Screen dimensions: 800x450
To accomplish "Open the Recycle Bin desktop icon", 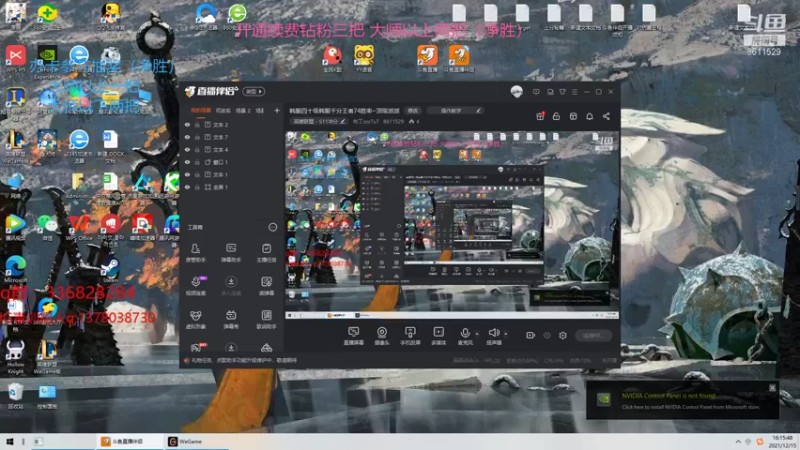I will (15, 396).
